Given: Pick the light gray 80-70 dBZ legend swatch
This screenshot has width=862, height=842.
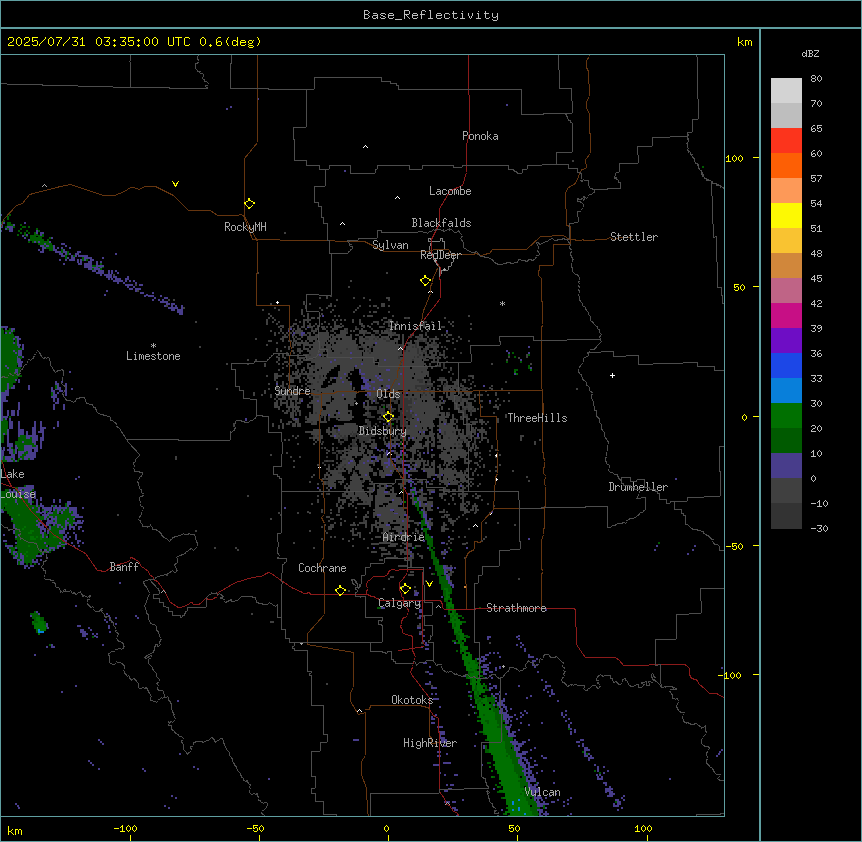Looking at the screenshot, I should coord(786,90).
